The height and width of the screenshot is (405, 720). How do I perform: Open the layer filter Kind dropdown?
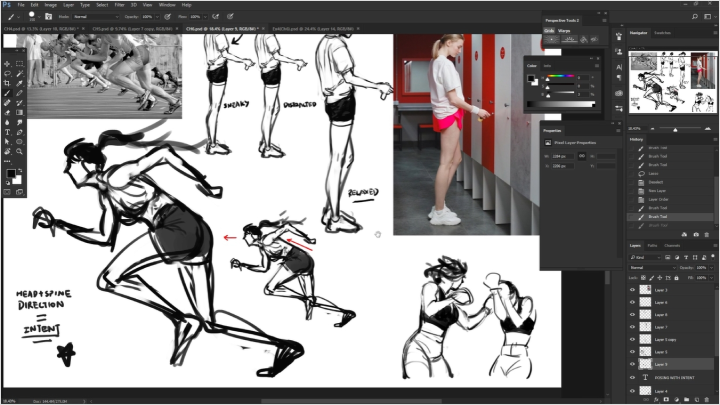pos(645,257)
